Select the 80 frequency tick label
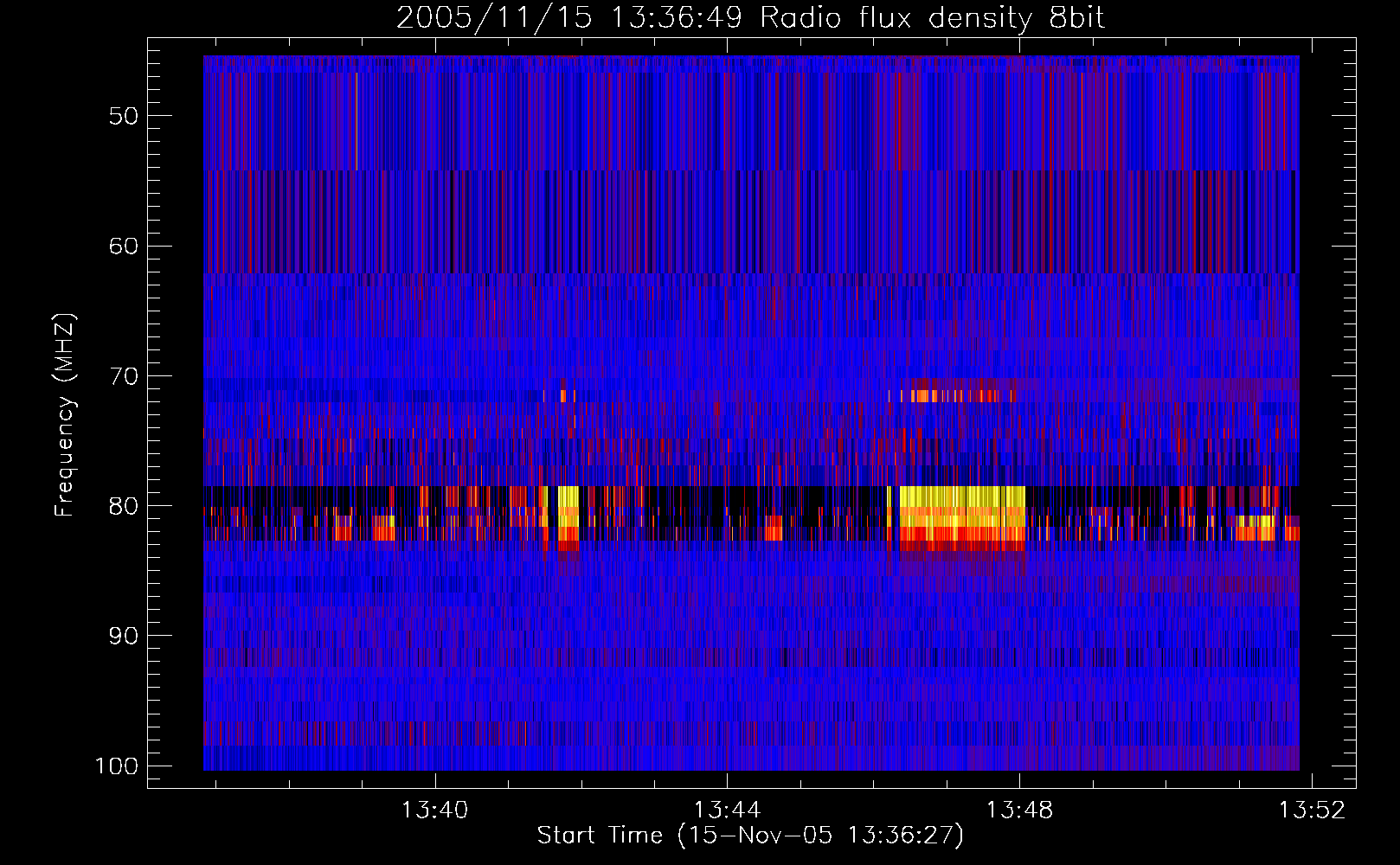The height and width of the screenshot is (865, 1400). [x=124, y=506]
